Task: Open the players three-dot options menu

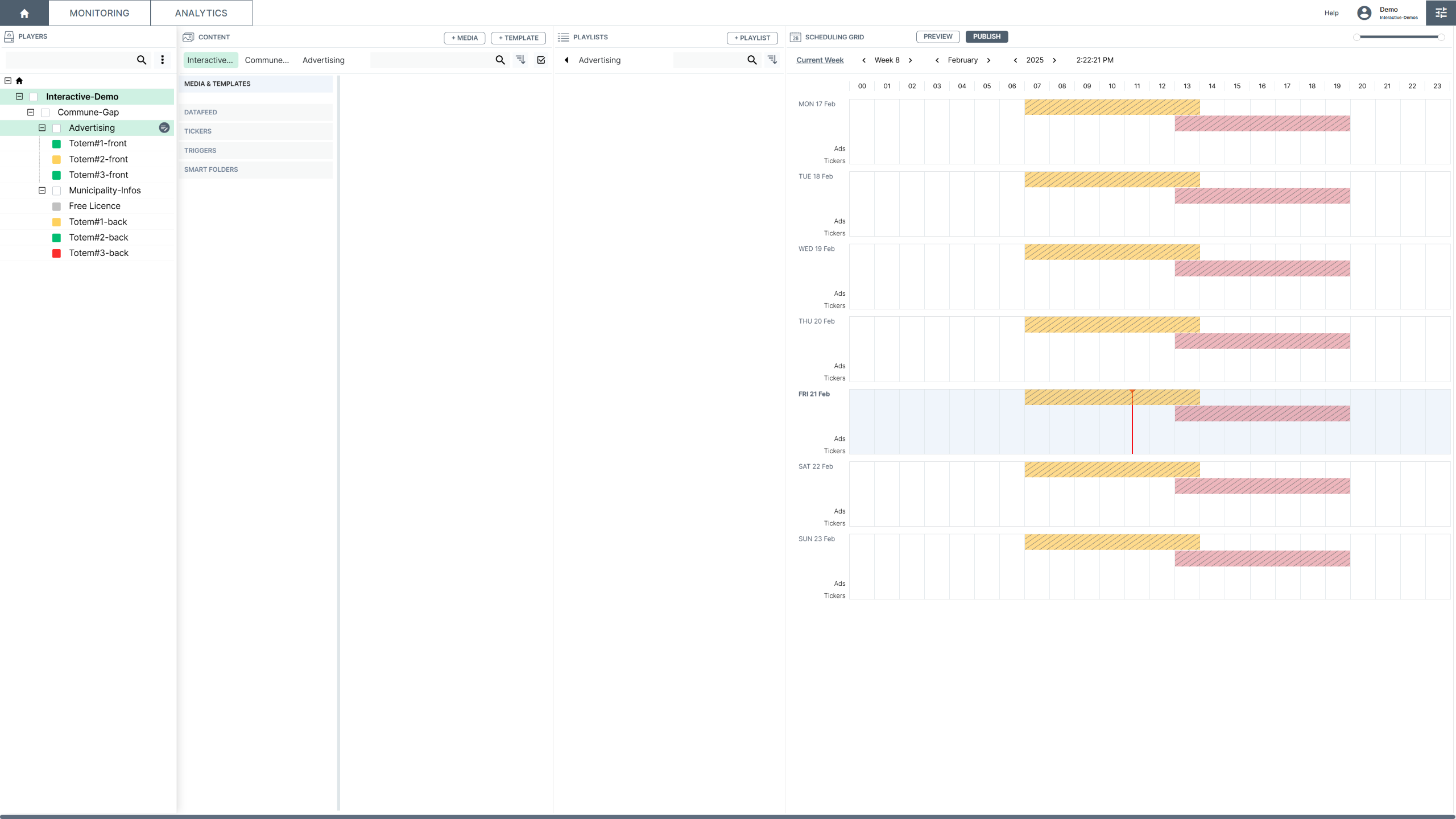Action: (x=163, y=60)
